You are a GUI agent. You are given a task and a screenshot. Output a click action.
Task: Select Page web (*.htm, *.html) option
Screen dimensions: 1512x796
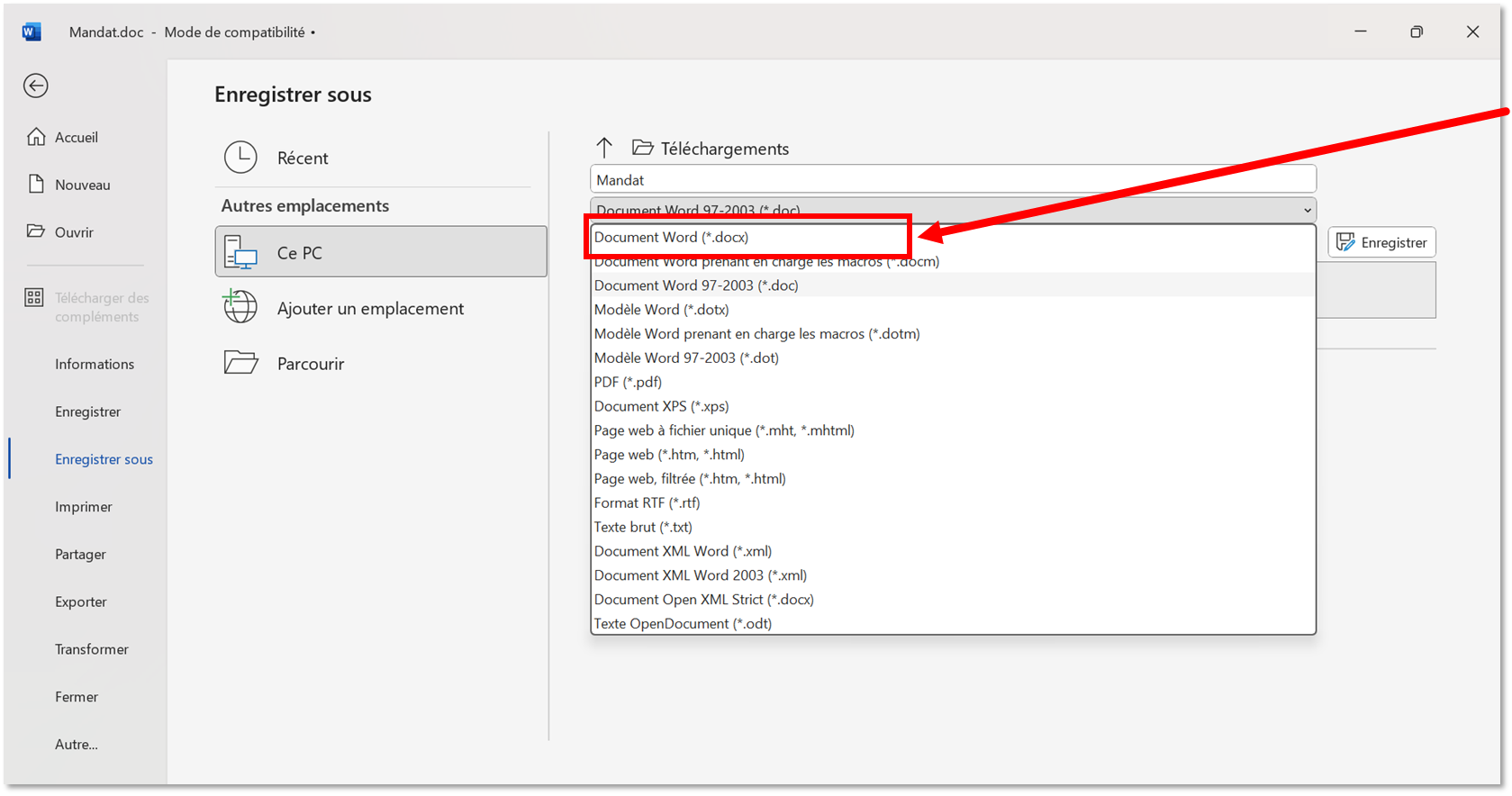coord(953,455)
